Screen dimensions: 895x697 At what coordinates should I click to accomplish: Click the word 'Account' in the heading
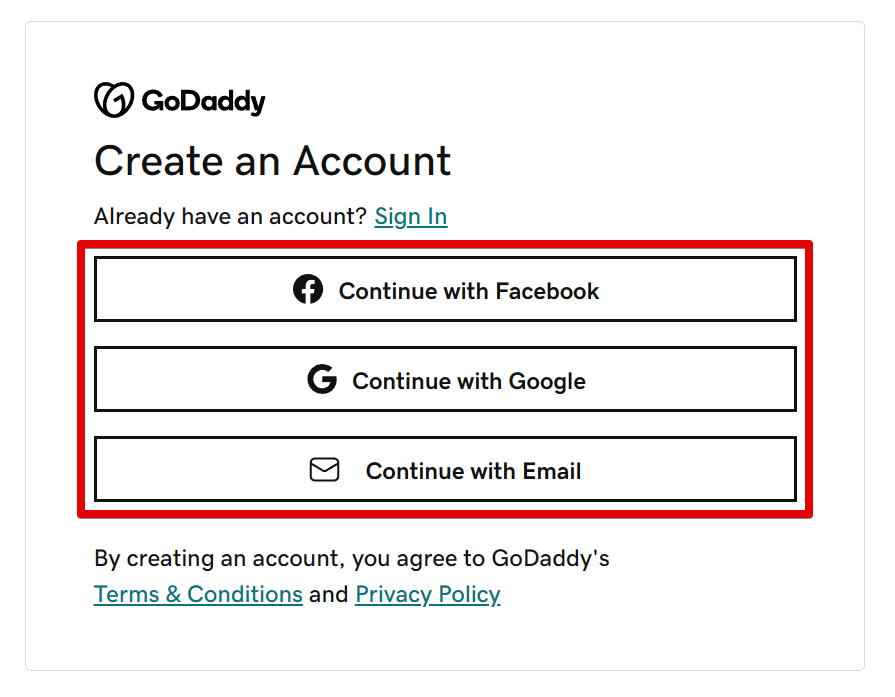point(372,161)
